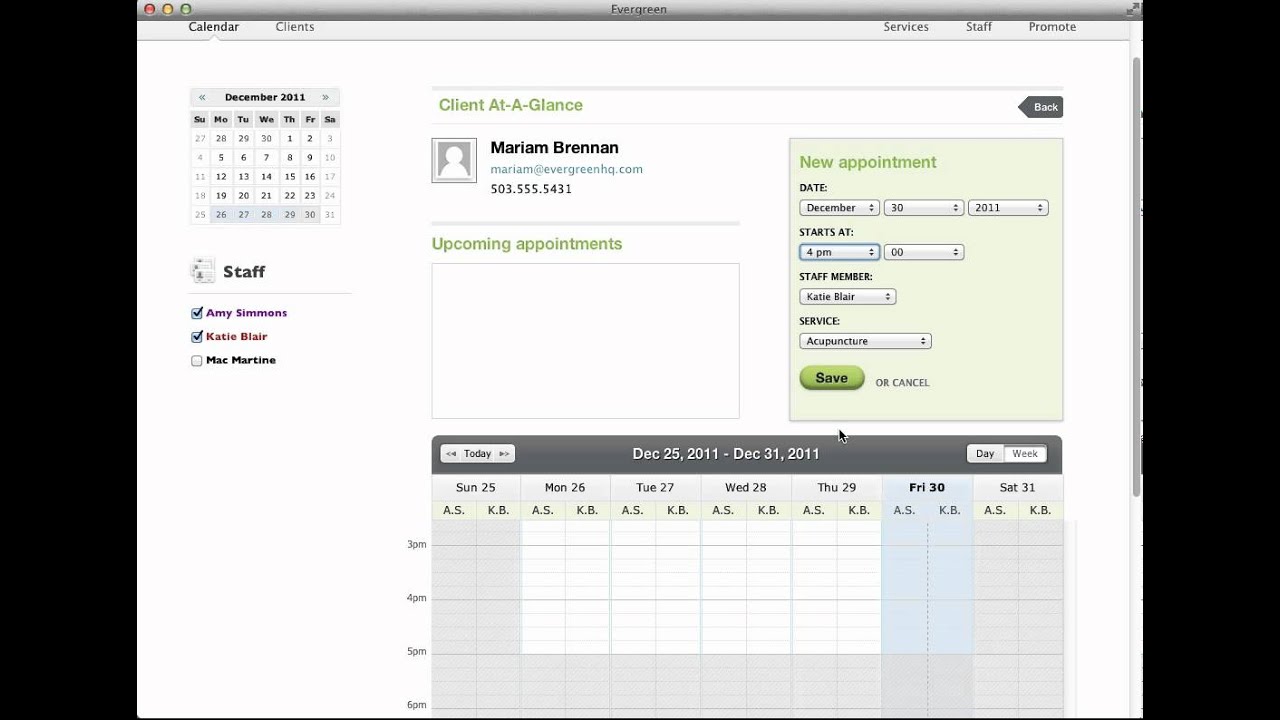Open the year dropdown showing 2011
Image resolution: width=1280 pixels, height=720 pixels.
click(1008, 208)
